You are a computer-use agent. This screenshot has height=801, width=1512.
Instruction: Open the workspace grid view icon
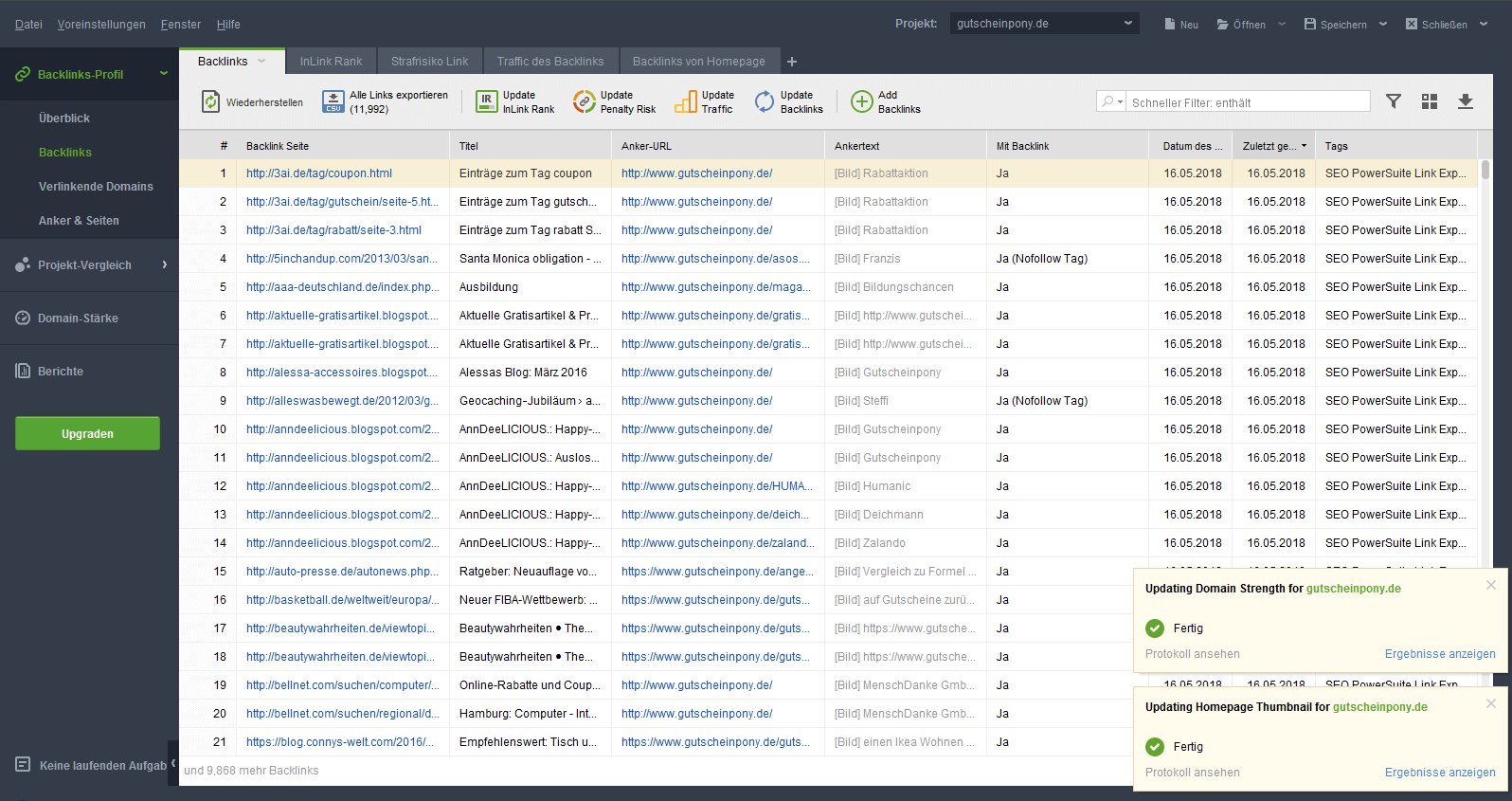click(x=1430, y=101)
